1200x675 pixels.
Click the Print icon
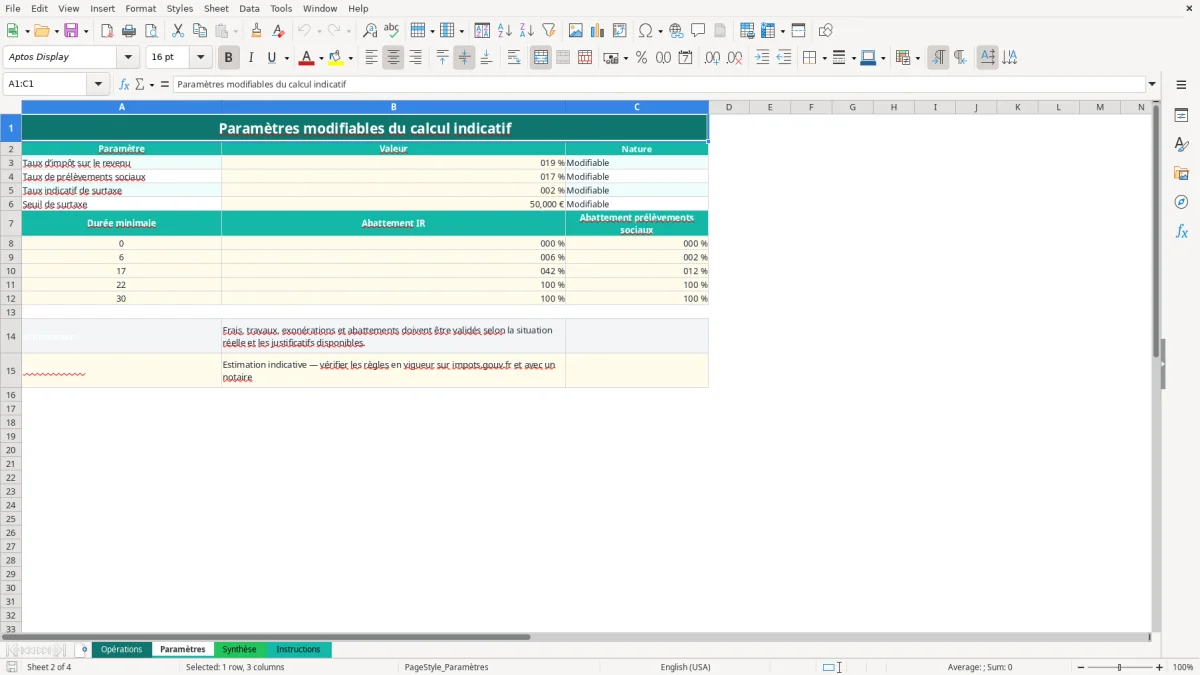click(x=129, y=31)
